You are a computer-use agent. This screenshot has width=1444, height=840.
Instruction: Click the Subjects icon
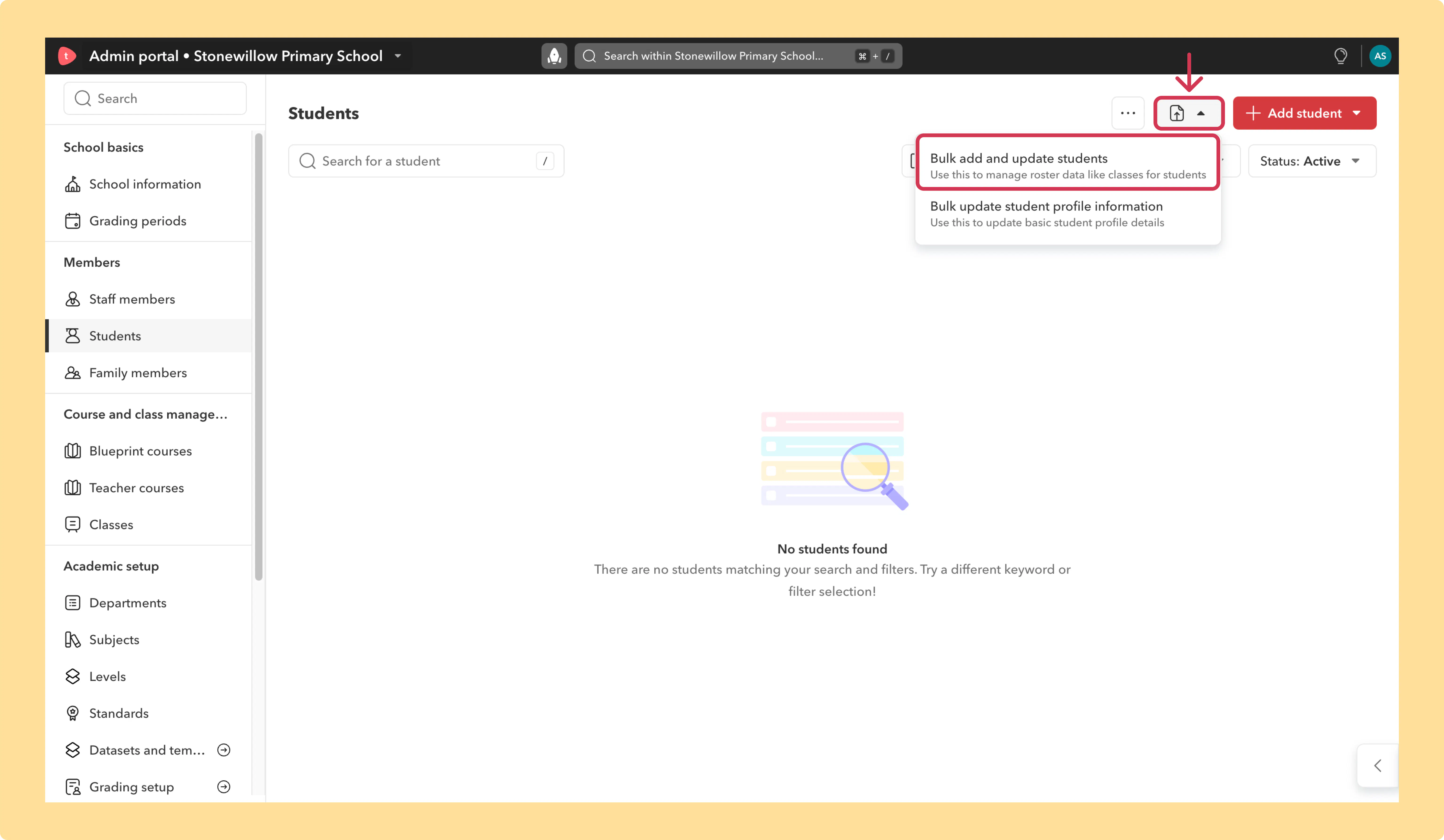(x=73, y=640)
